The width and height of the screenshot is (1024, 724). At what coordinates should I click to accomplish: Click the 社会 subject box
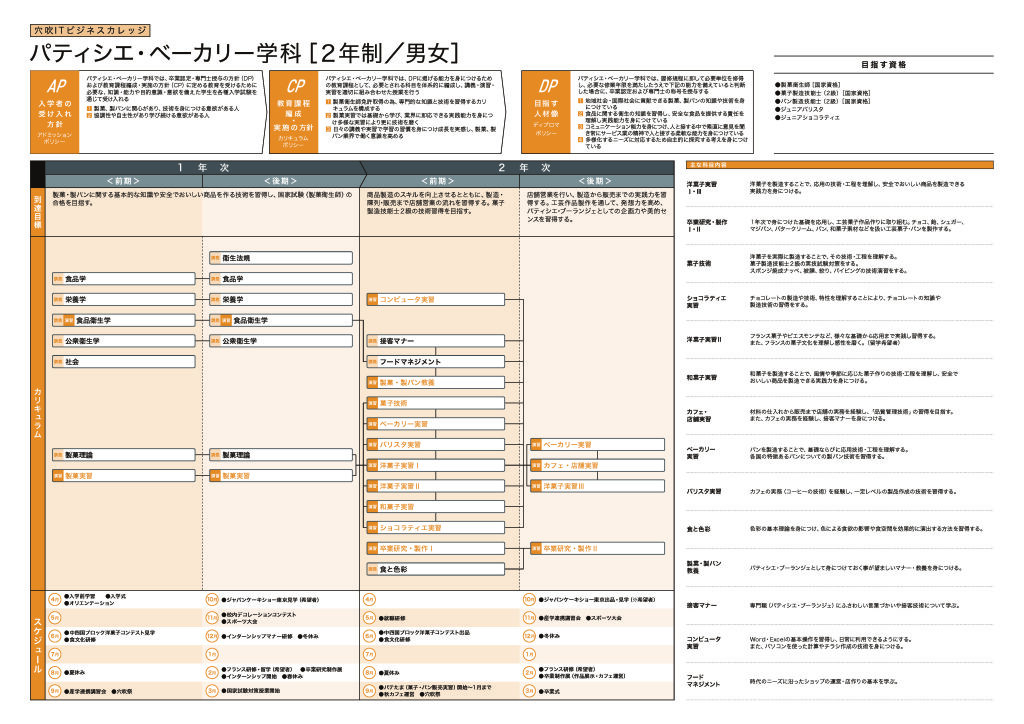coord(123,362)
